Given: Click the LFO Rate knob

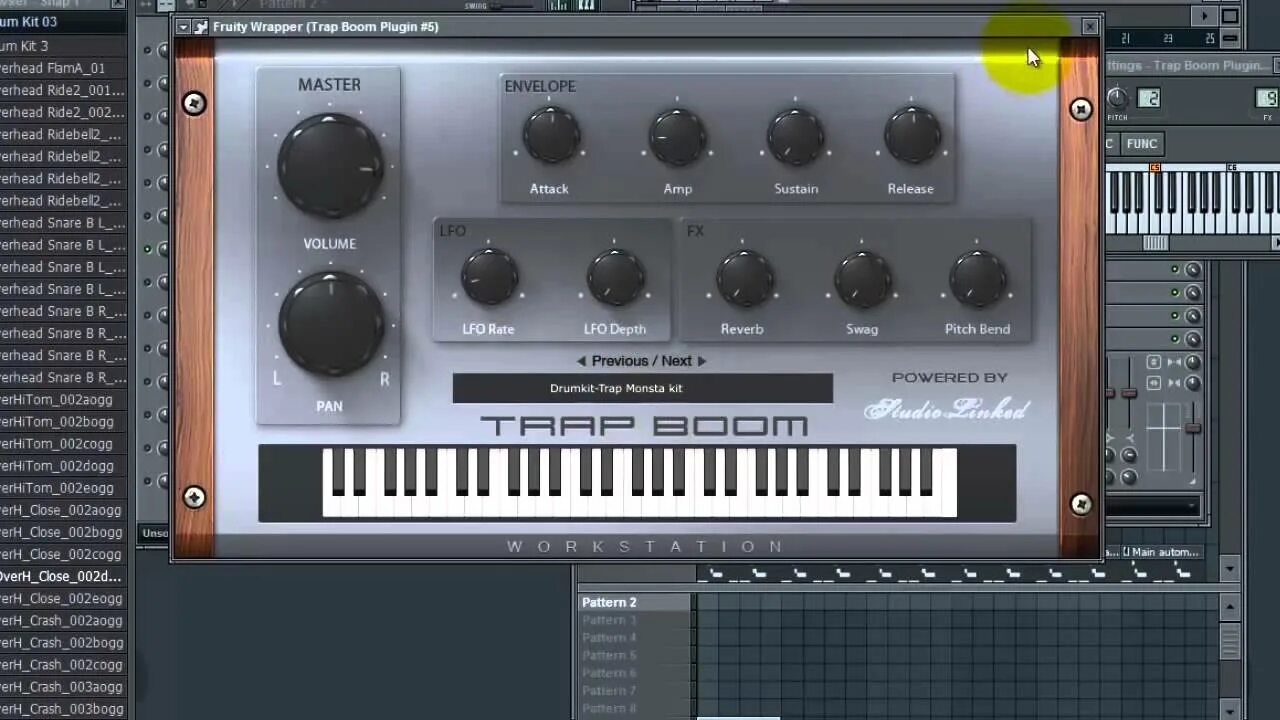Looking at the screenshot, I should pyautogui.click(x=489, y=277).
